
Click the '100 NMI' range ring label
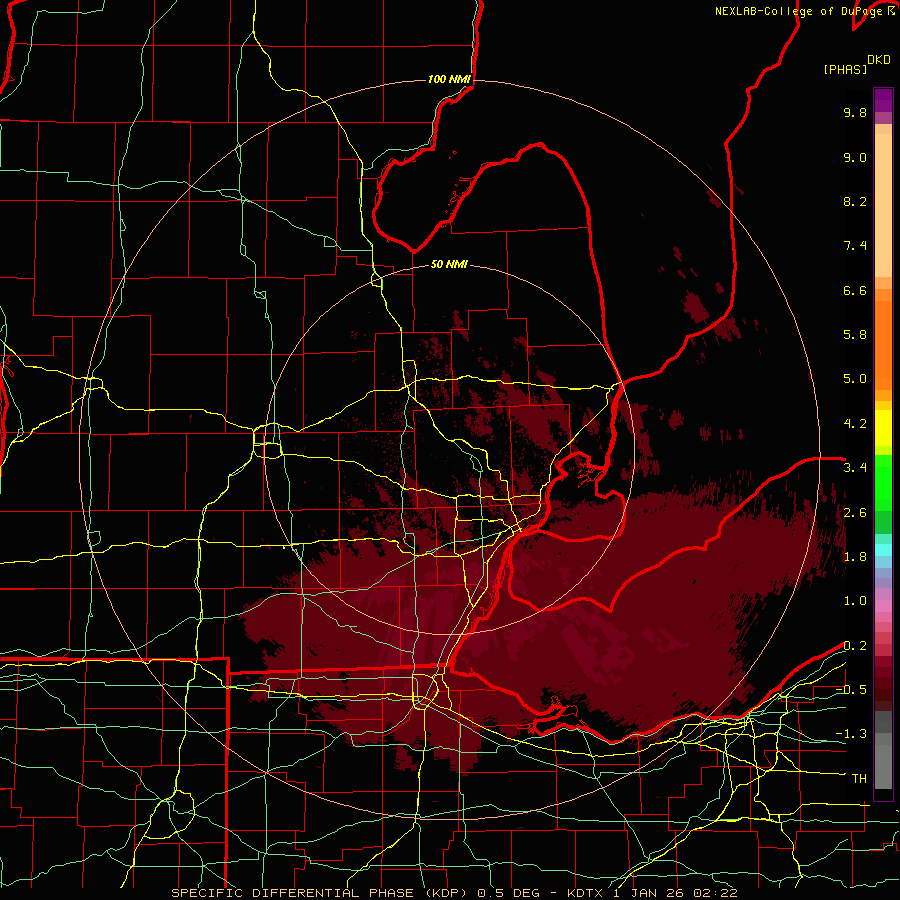[x=449, y=79]
